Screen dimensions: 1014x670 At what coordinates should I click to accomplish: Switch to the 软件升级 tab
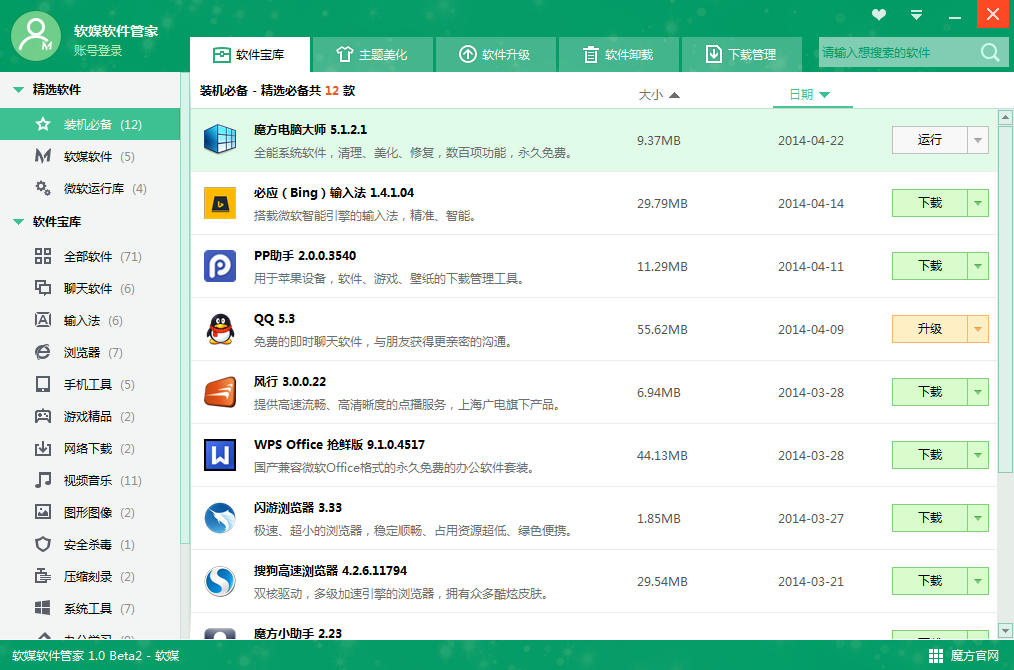point(495,54)
